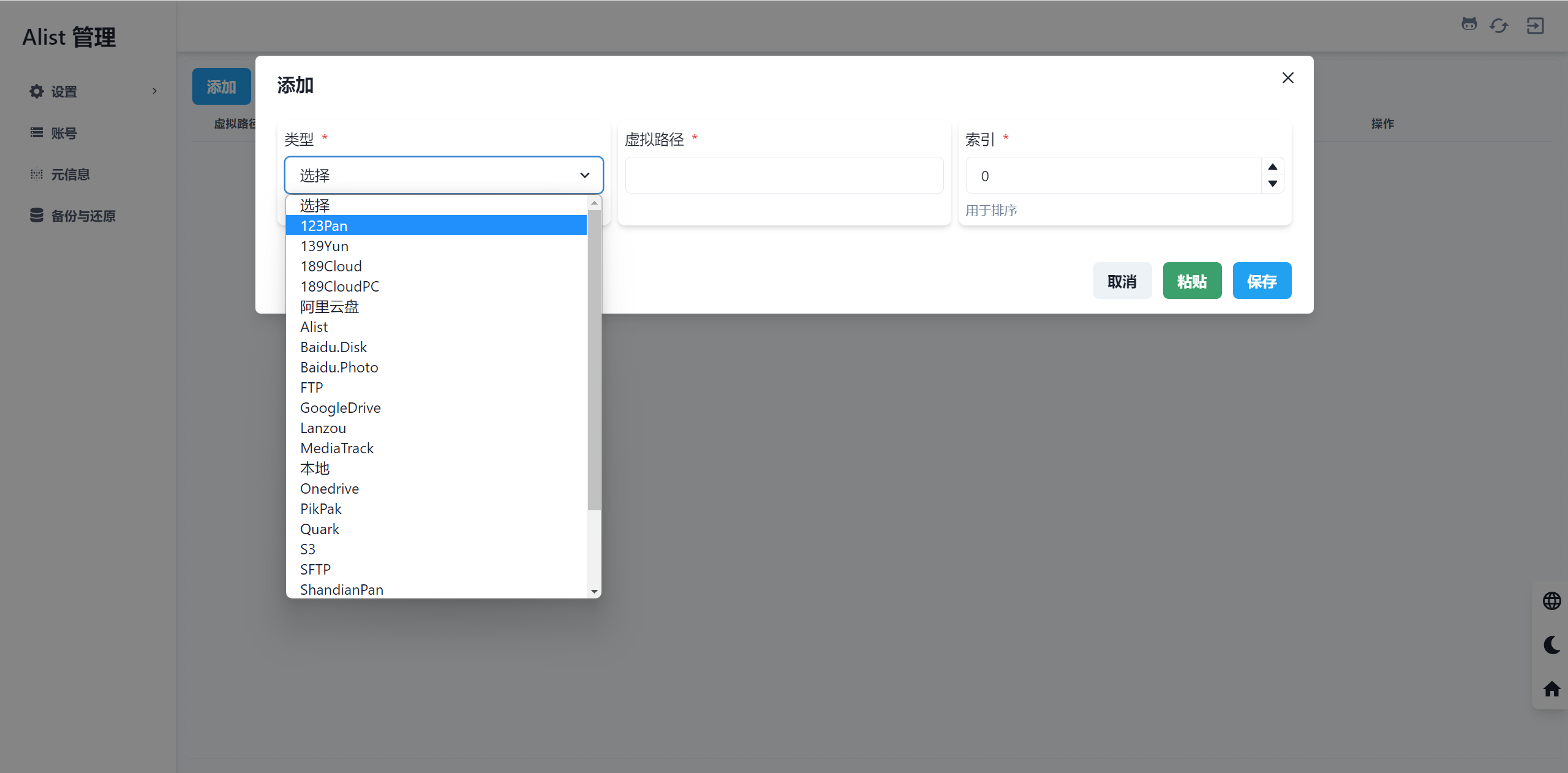Open language globe icon
1568x773 pixels.
pos(1551,601)
